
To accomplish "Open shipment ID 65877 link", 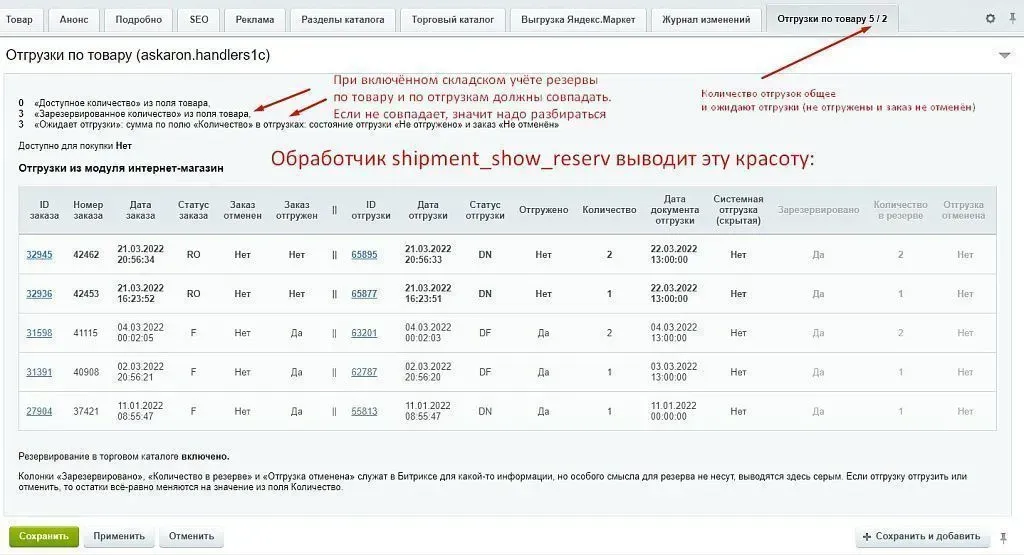I will tap(364, 294).
